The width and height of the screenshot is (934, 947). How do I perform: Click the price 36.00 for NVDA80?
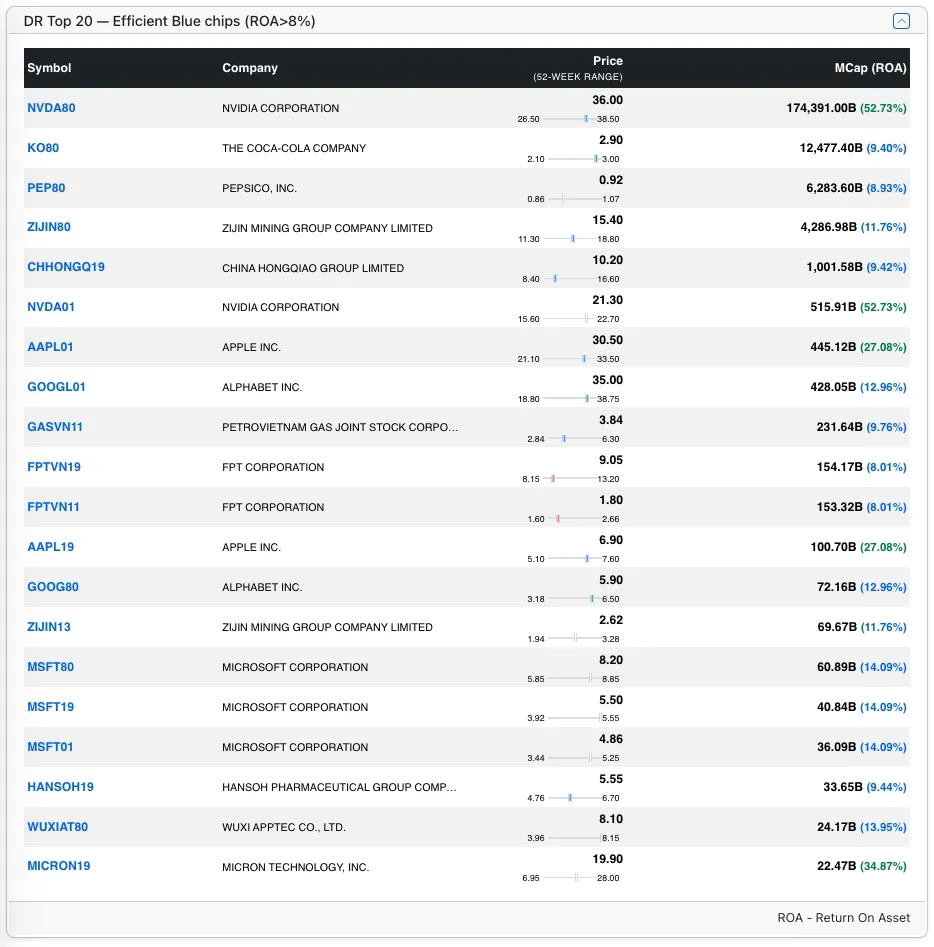coord(607,100)
